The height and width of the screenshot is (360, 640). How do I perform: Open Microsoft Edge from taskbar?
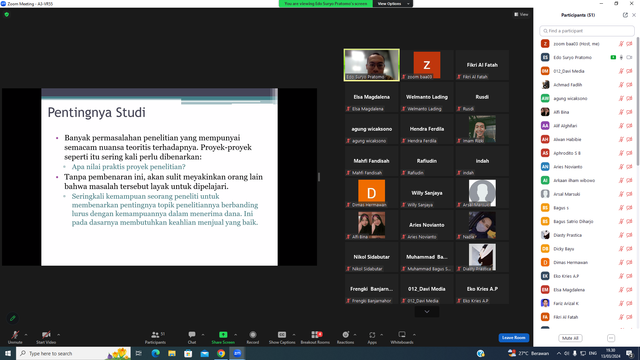click(156, 353)
